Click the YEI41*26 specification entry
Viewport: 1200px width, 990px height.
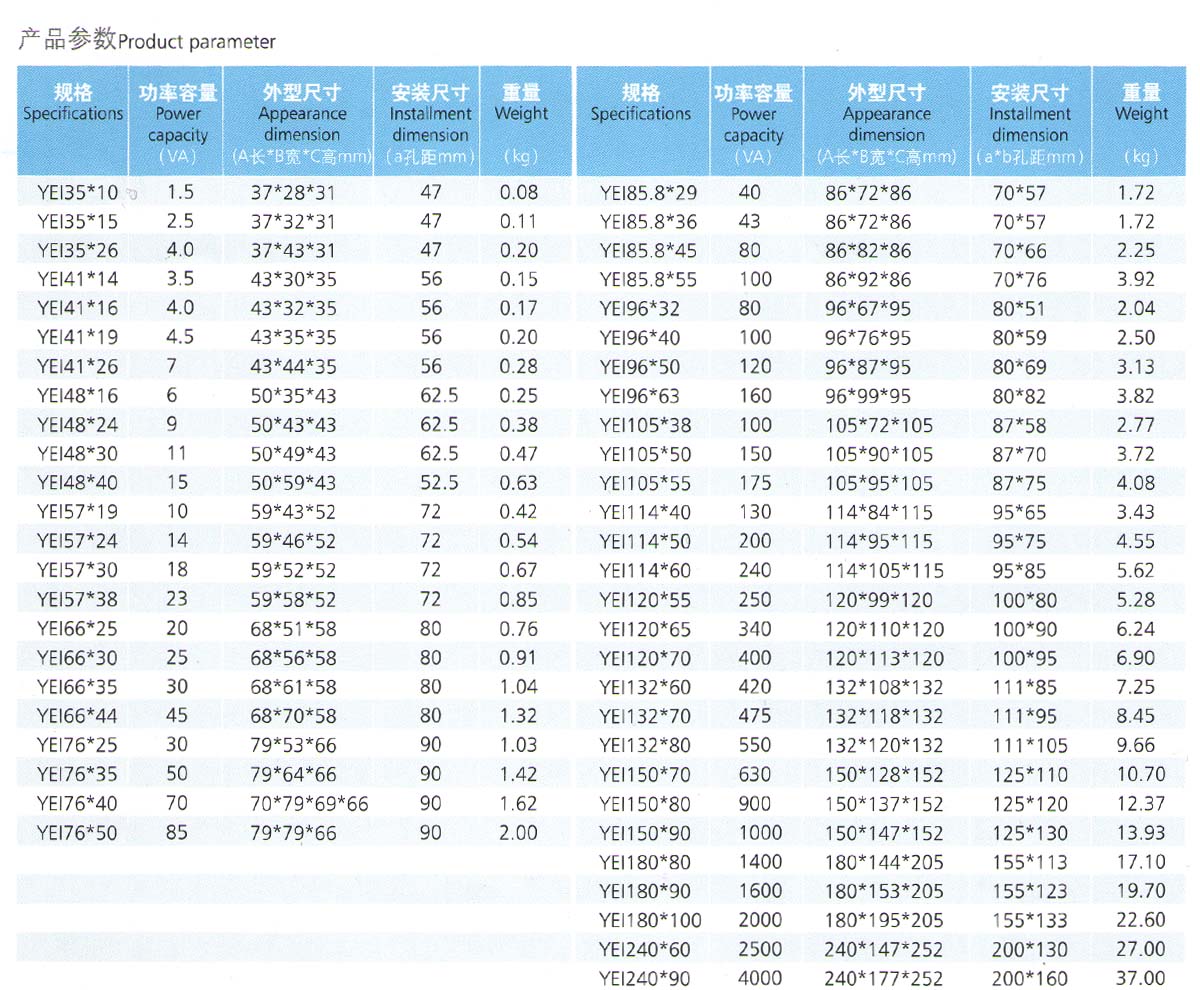(77, 367)
